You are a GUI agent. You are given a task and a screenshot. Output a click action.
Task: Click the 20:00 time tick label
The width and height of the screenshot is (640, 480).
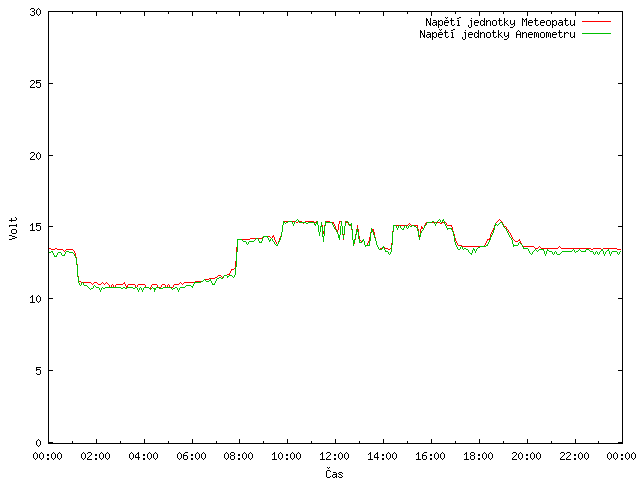[x=527, y=456]
